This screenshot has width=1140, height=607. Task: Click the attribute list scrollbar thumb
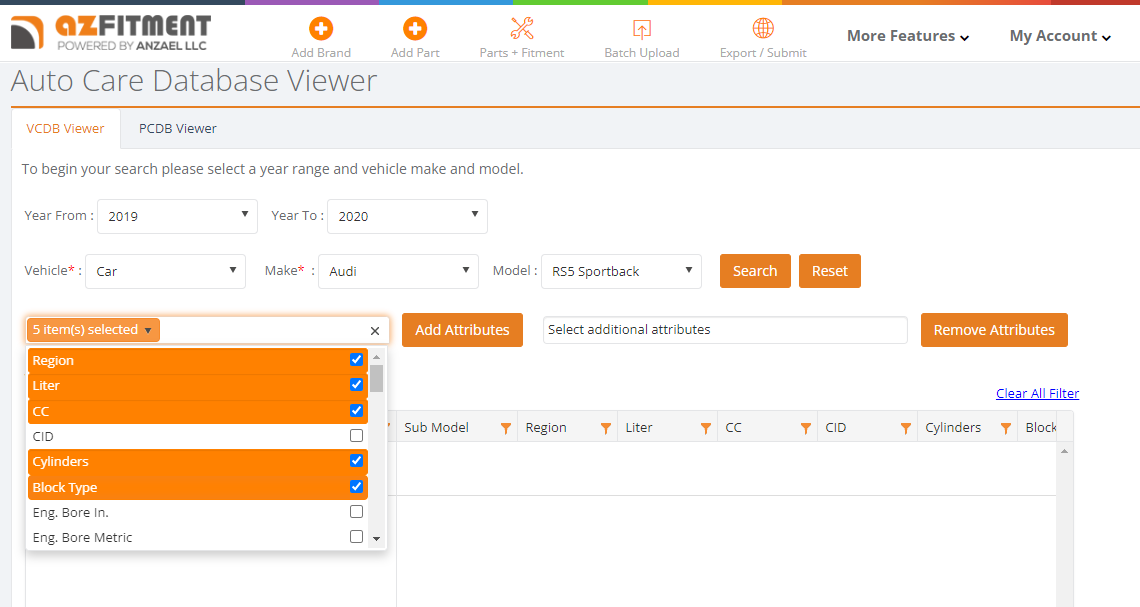(377, 379)
